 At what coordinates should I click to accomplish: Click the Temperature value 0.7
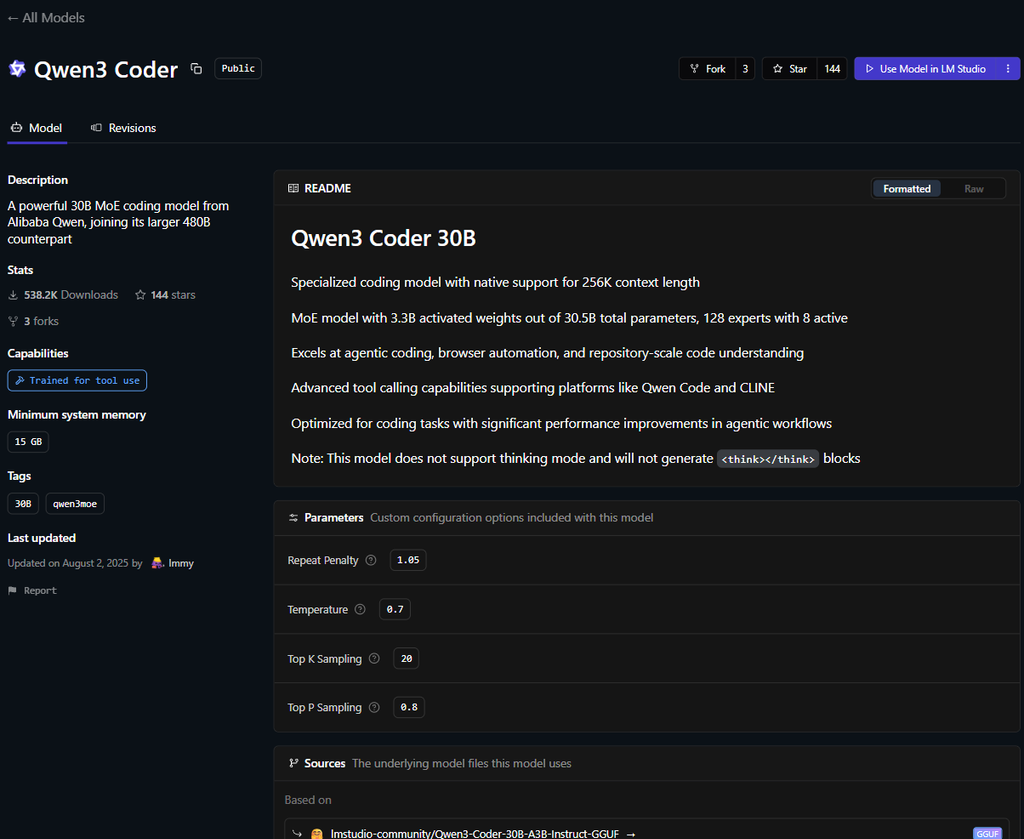tap(395, 609)
